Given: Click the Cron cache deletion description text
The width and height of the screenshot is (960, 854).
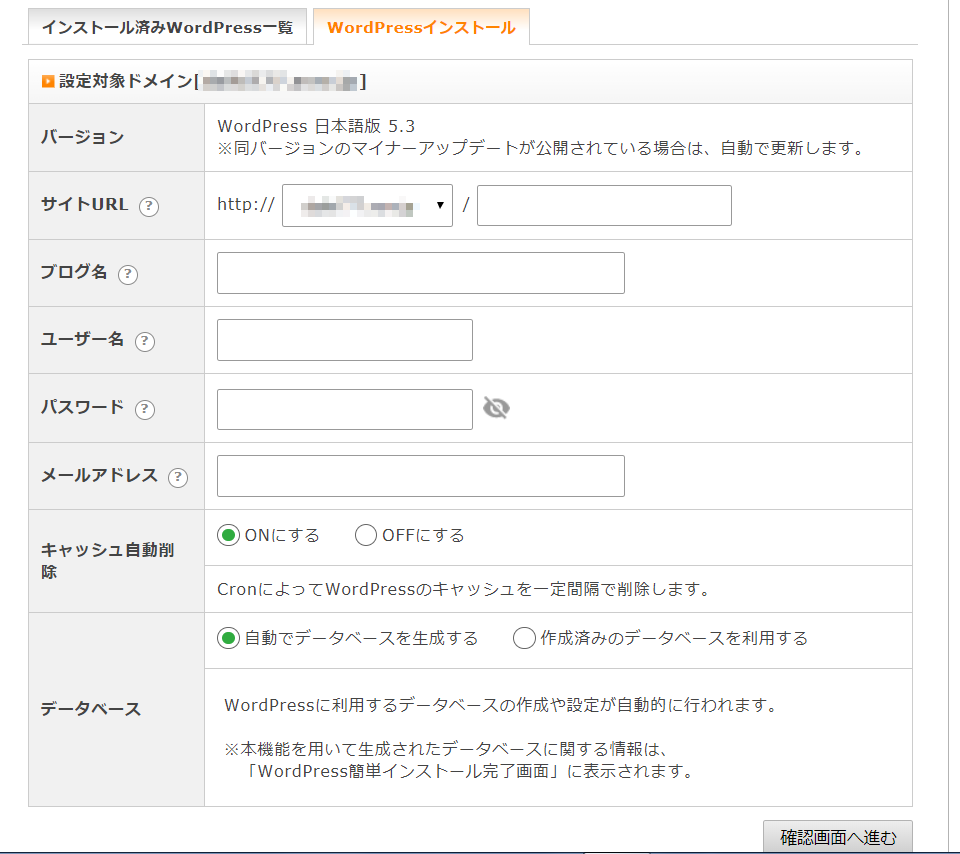Looking at the screenshot, I should [x=463, y=589].
